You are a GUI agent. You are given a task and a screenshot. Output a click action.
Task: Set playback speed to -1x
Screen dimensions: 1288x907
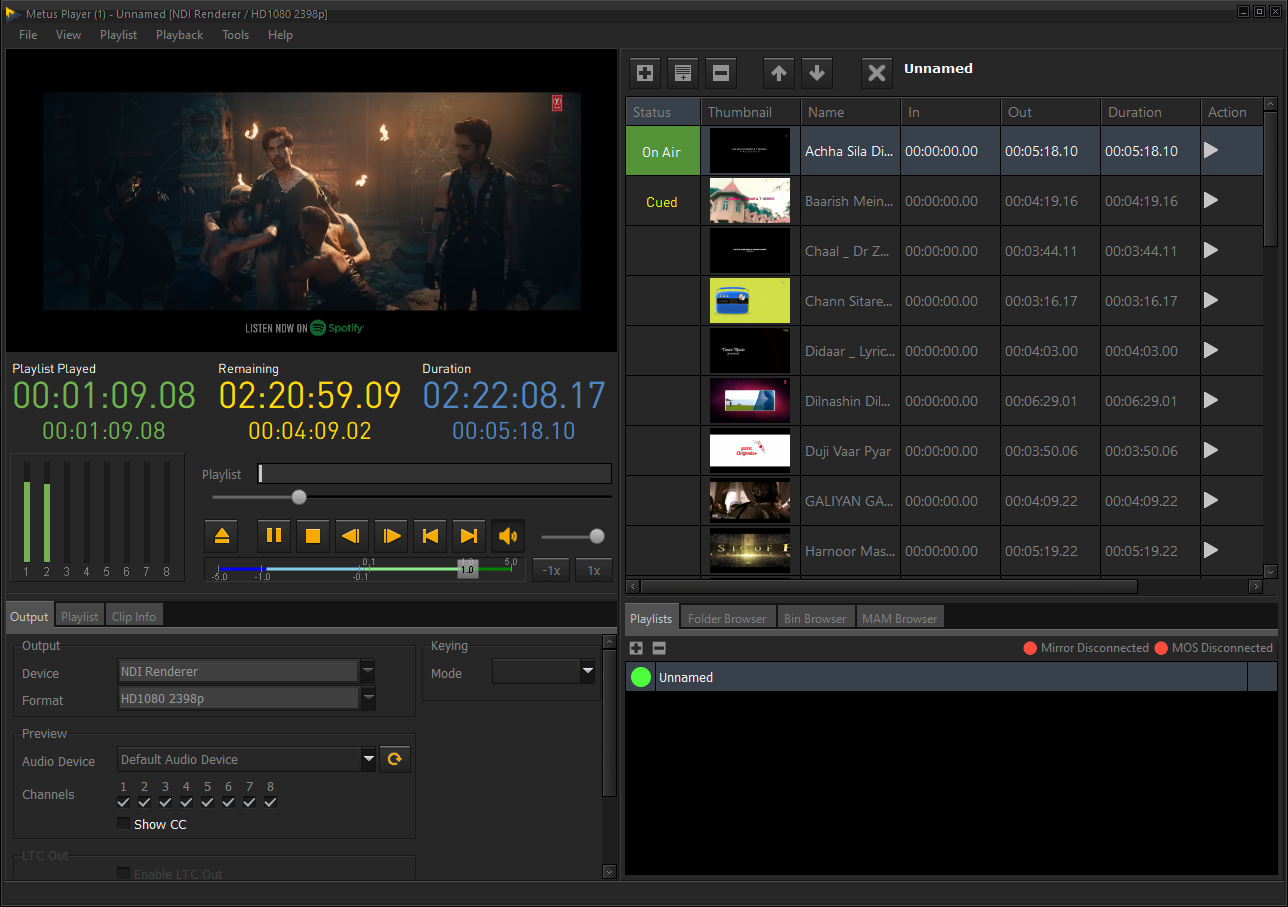(x=551, y=570)
